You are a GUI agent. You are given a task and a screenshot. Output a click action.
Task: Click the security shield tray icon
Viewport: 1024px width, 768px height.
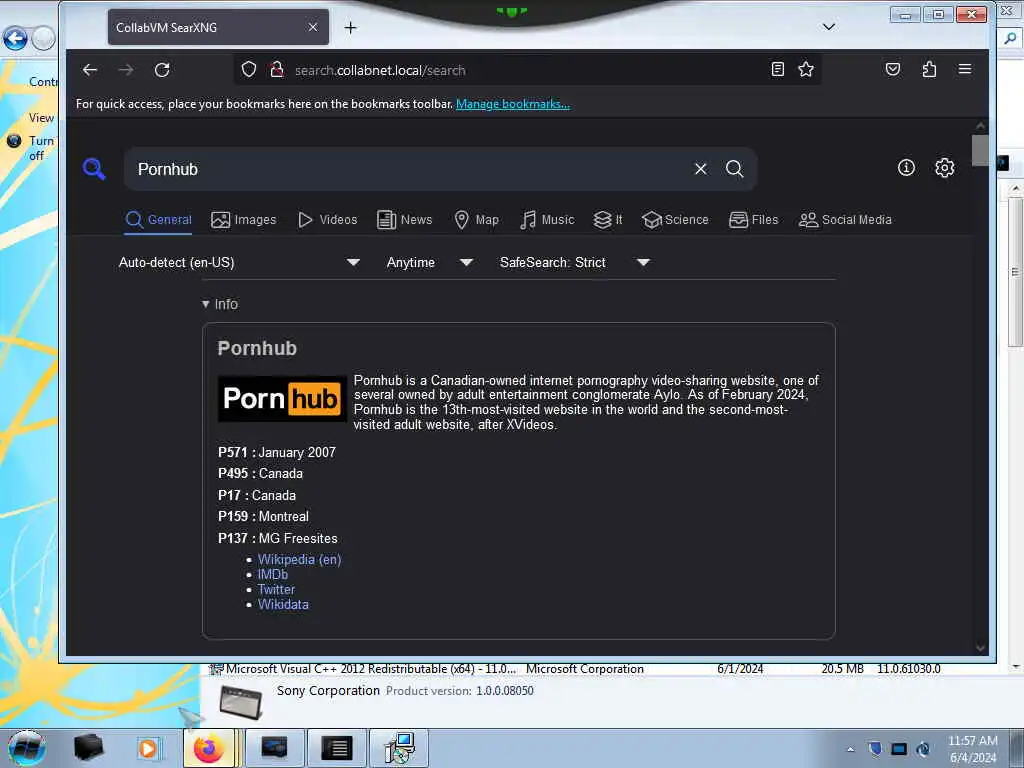(875, 749)
